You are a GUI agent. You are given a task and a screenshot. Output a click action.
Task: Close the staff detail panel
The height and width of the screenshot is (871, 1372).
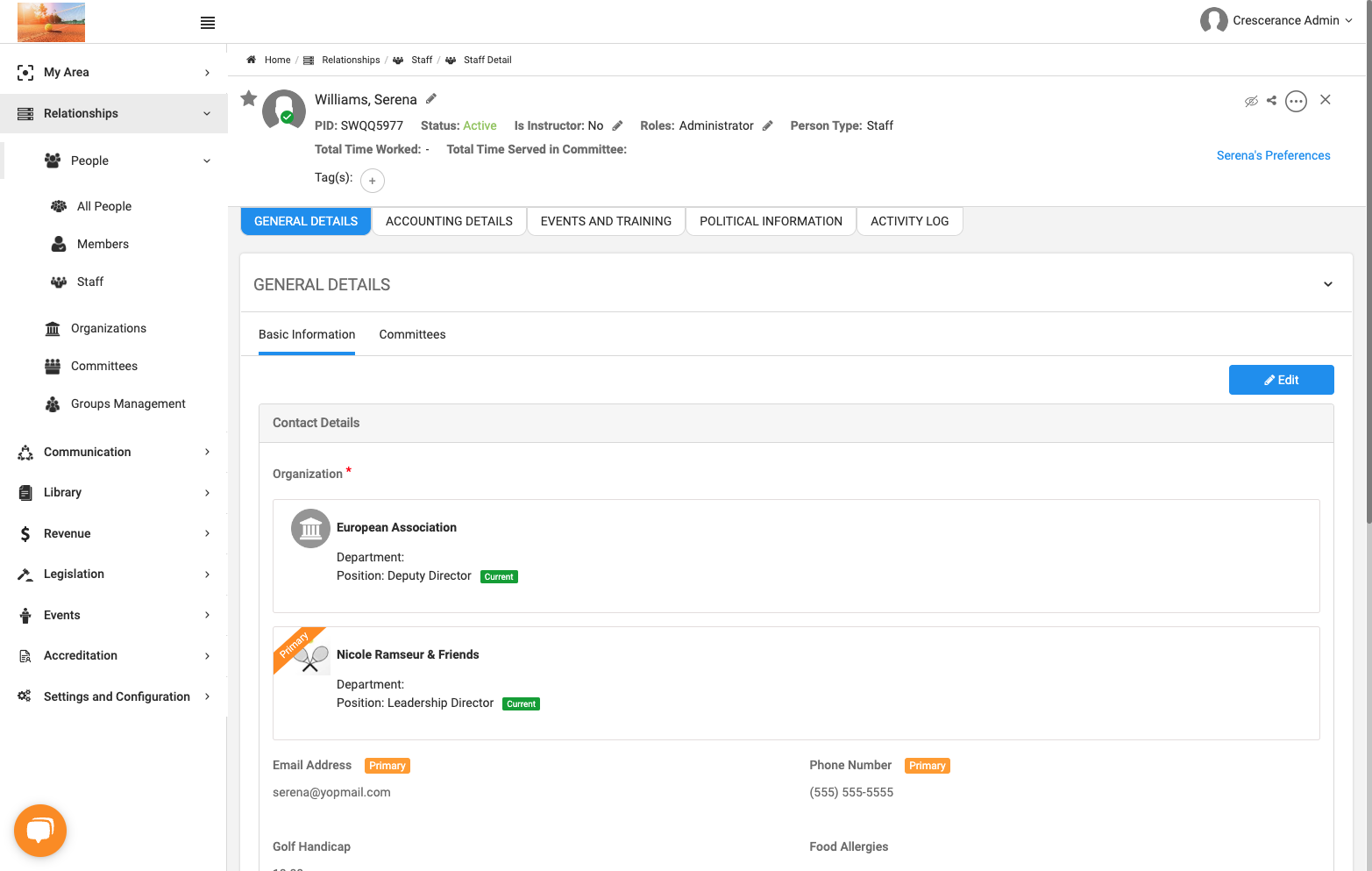pos(1326,100)
